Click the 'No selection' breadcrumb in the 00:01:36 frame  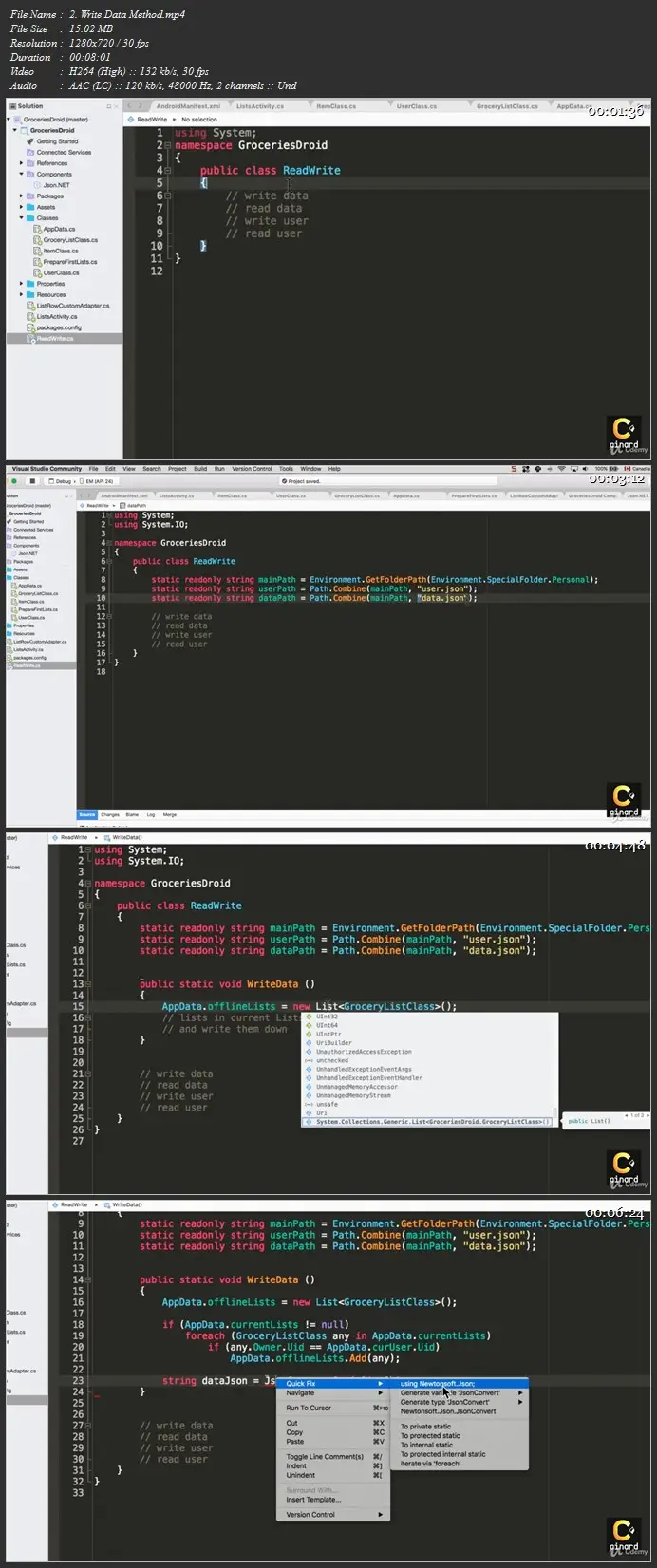coord(199,120)
